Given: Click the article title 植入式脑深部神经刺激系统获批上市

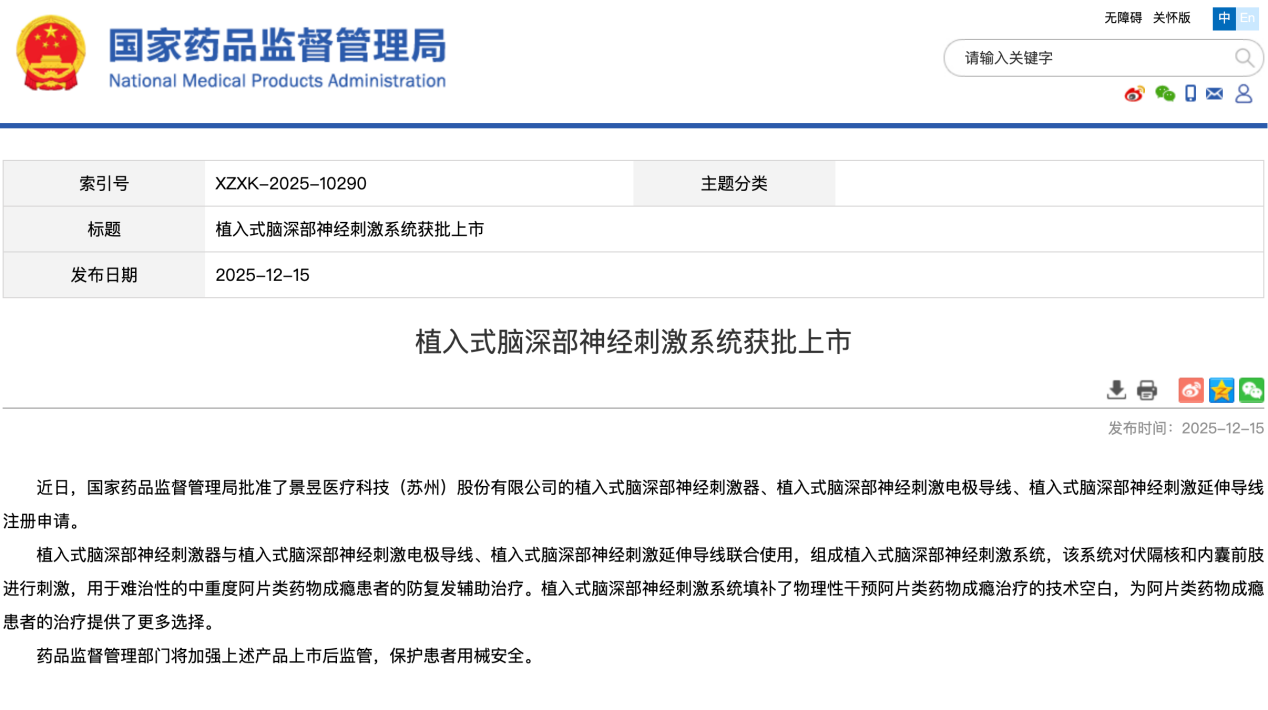Looking at the screenshot, I should (634, 340).
